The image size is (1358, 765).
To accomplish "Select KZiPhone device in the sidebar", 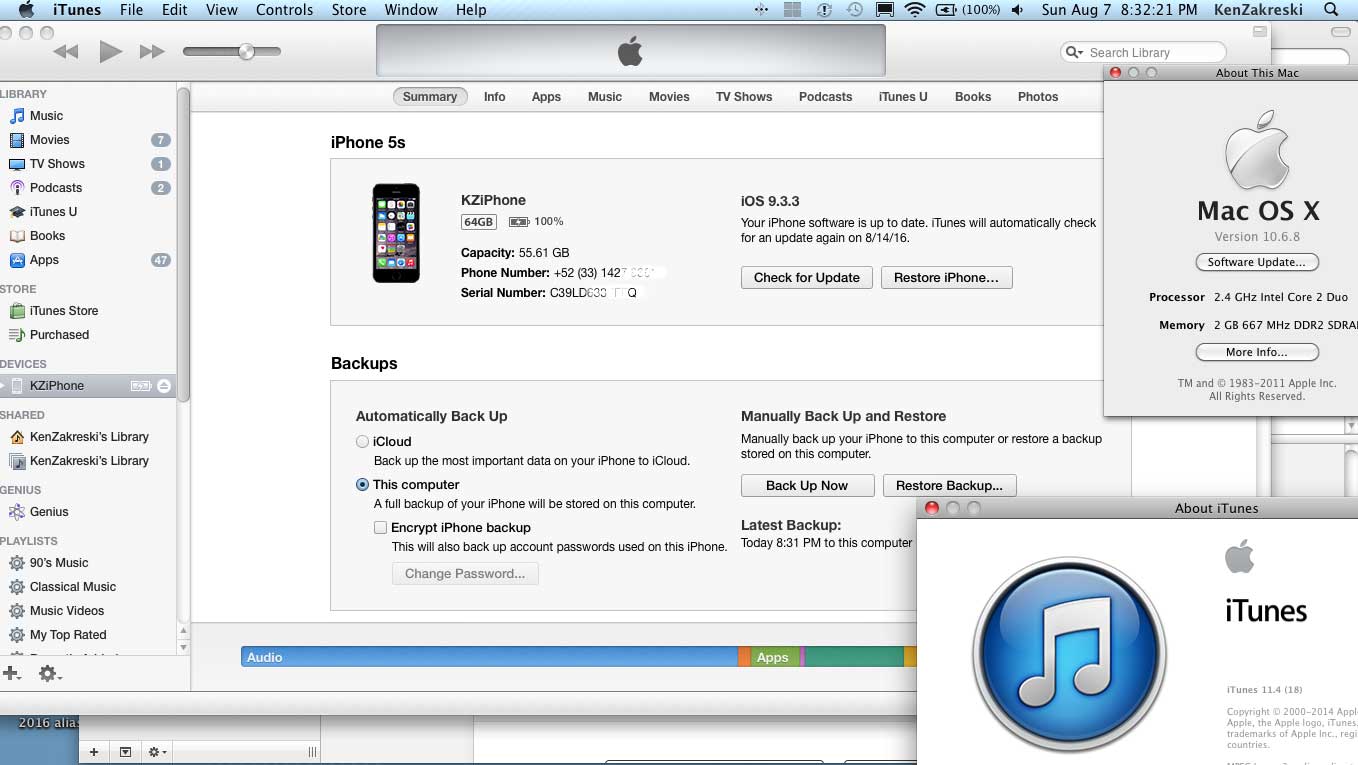I will click(88, 386).
